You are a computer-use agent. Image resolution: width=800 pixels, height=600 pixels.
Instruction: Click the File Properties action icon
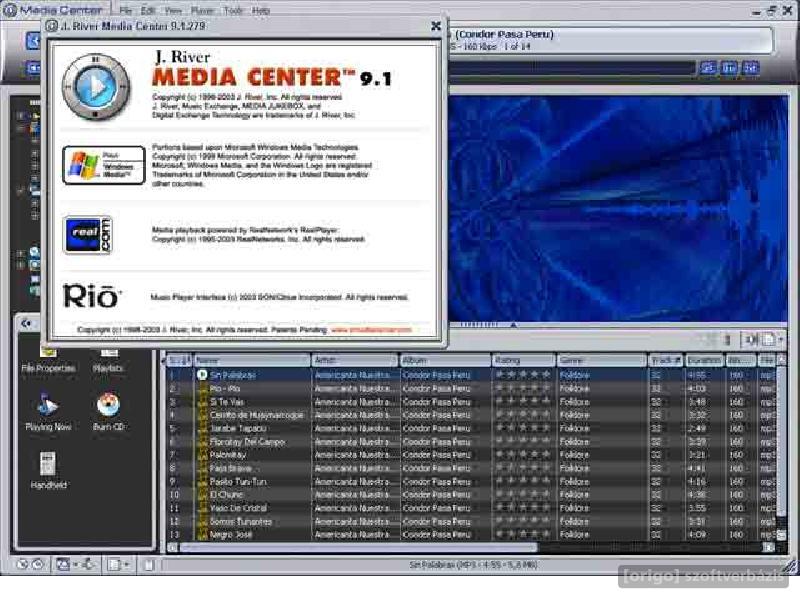pyautogui.click(x=48, y=359)
